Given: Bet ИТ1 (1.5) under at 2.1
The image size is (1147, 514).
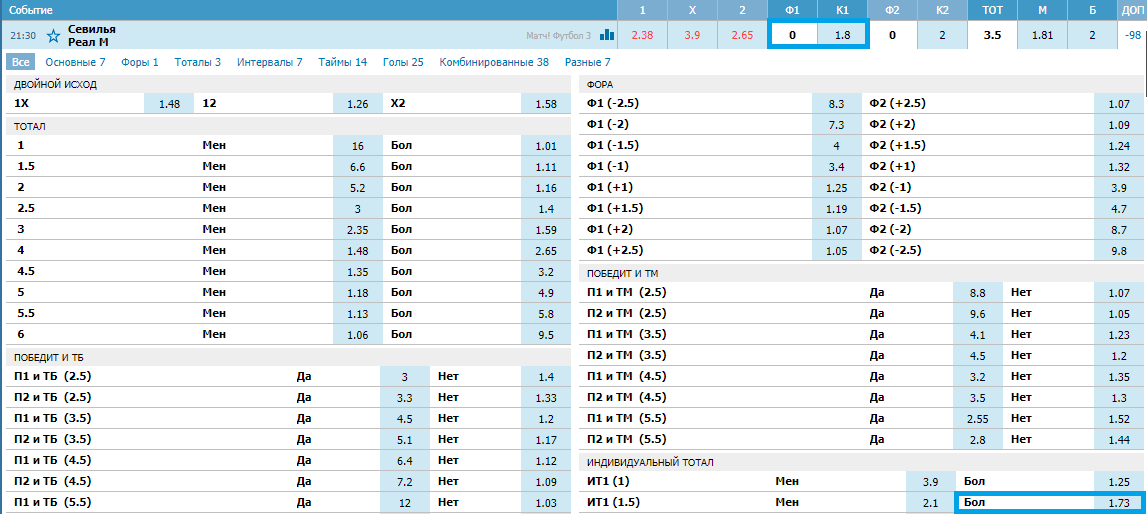Looking at the screenshot, I should click(x=930, y=503).
